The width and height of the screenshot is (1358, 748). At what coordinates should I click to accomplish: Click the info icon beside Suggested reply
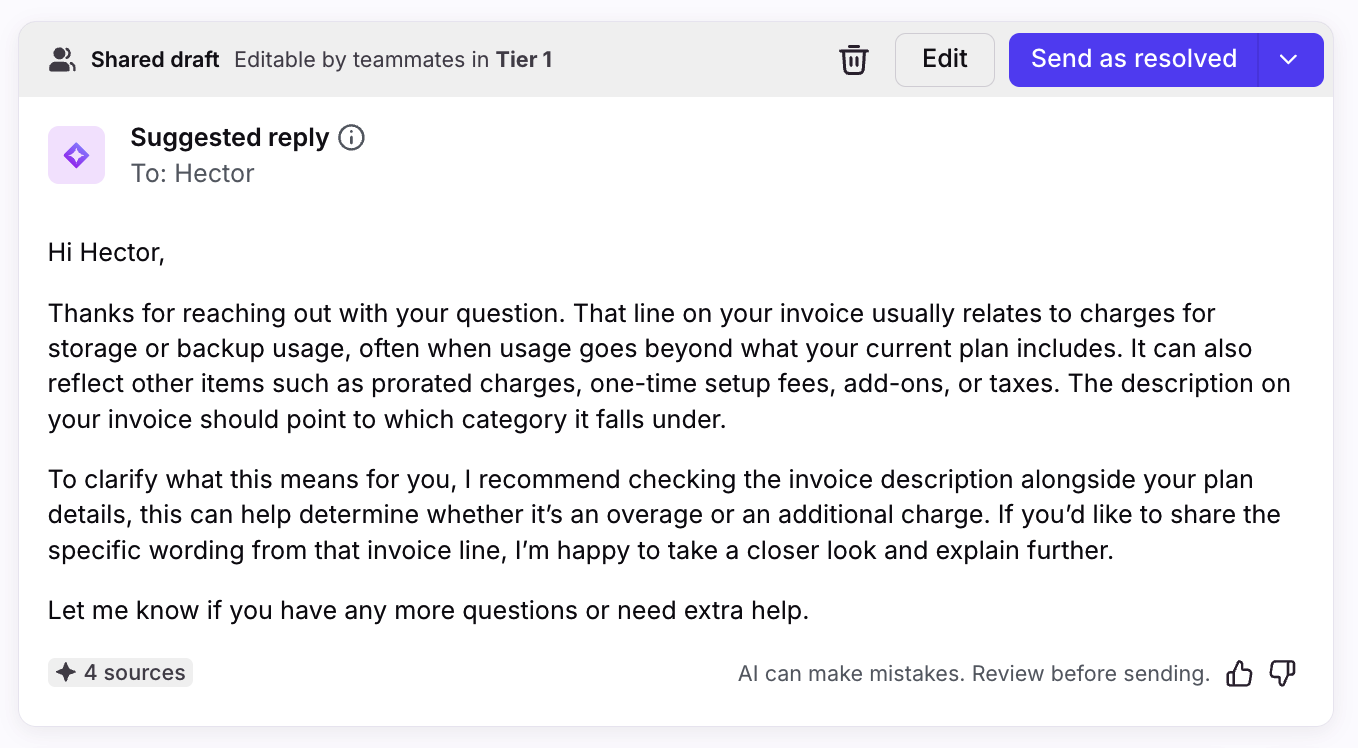352,138
